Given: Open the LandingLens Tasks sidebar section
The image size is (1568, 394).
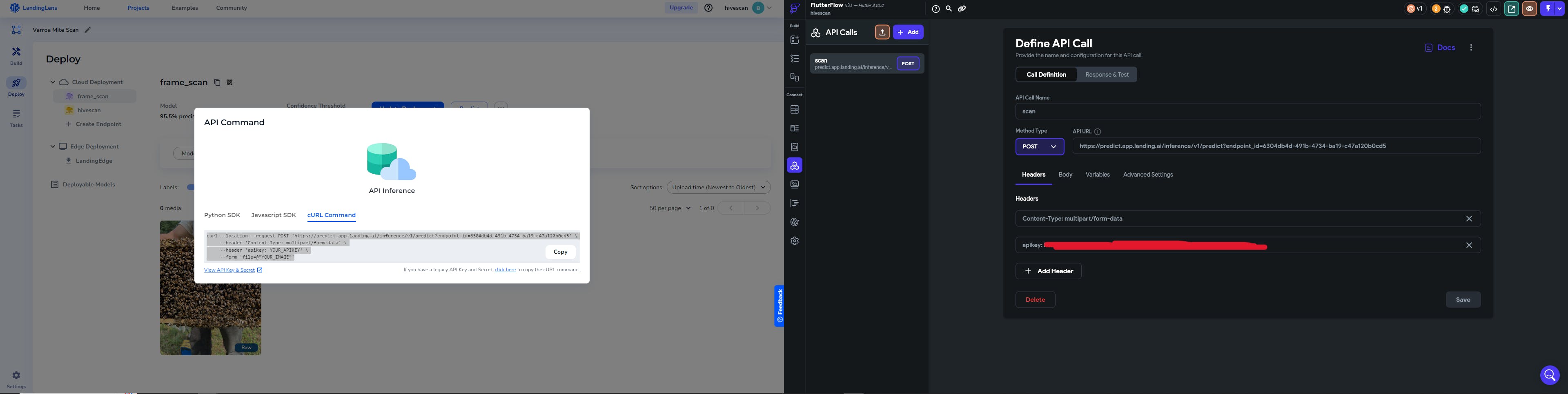Looking at the screenshot, I should coord(16,119).
